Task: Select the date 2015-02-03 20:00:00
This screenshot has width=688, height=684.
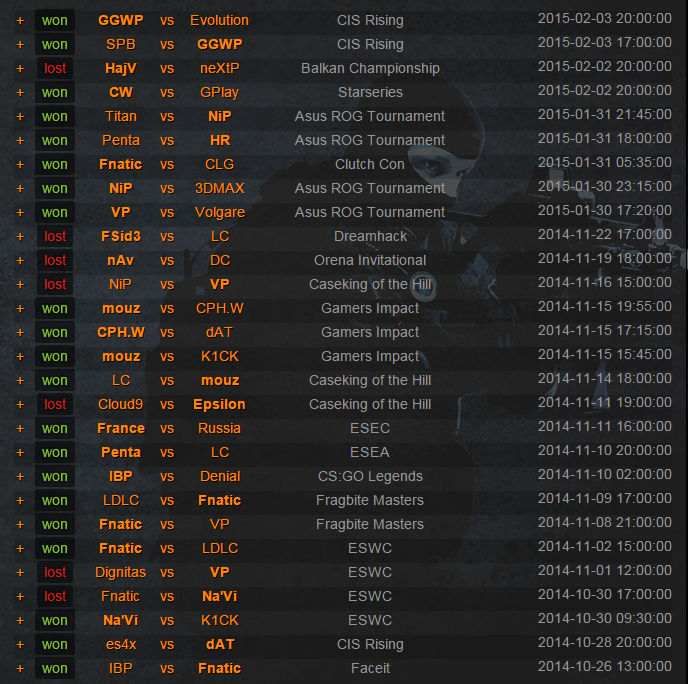Action: 605,18
